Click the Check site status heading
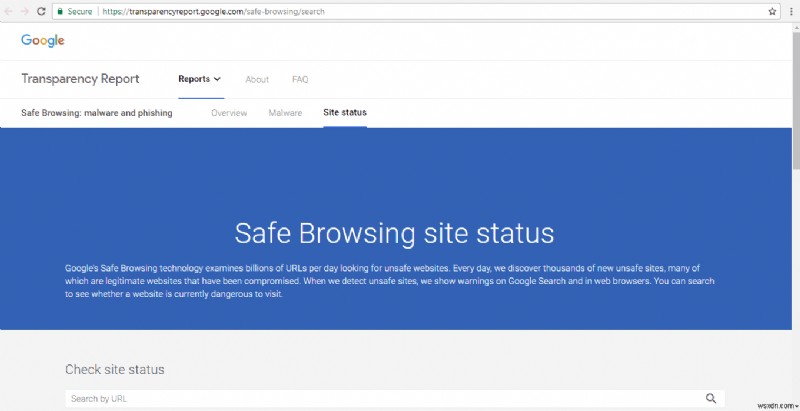 (x=115, y=370)
